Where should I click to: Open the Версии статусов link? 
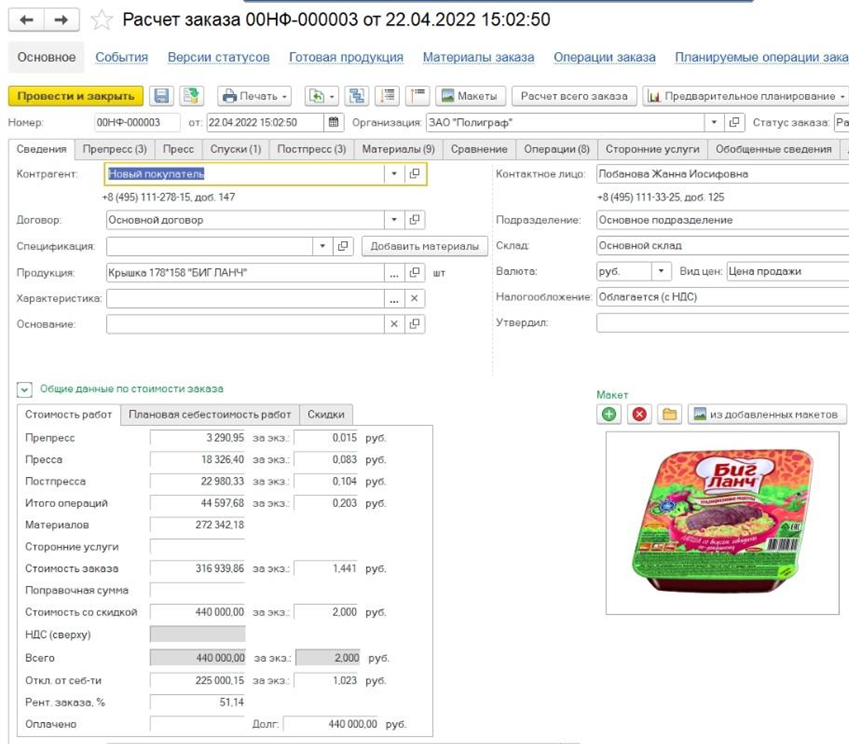click(x=219, y=57)
